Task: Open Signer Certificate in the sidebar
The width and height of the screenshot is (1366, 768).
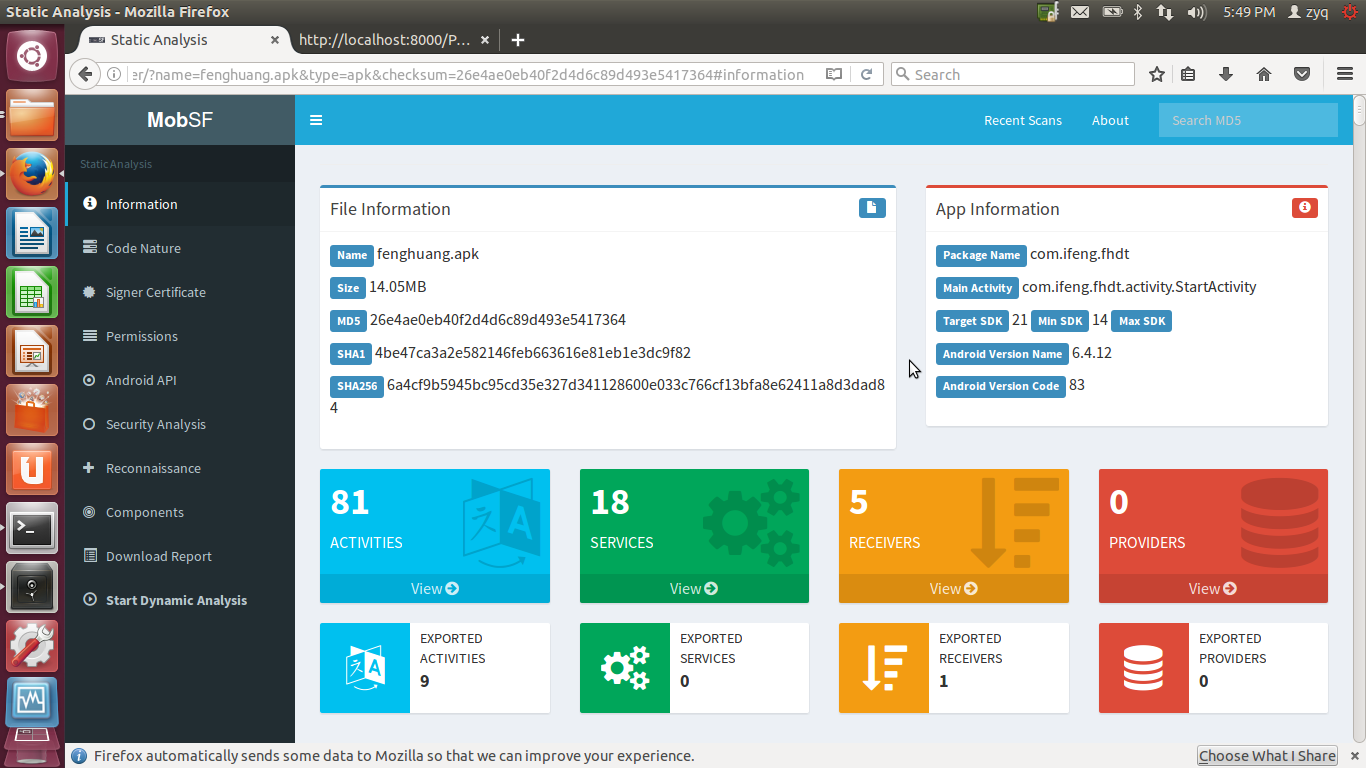Action: click(x=180, y=292)
